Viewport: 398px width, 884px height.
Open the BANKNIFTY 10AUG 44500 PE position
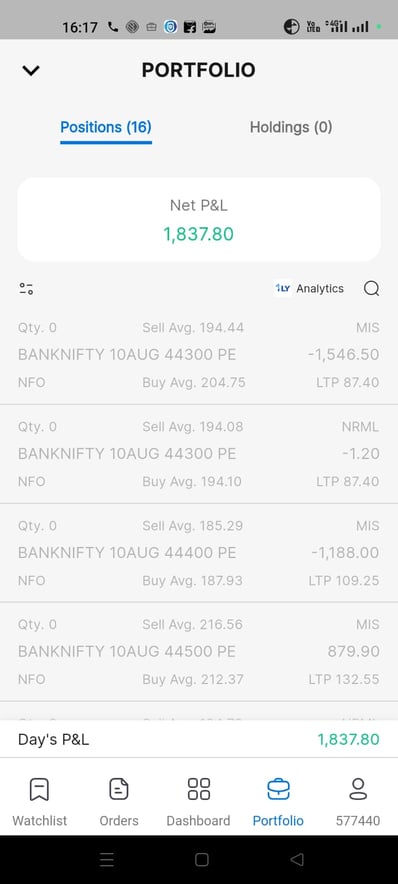199,652
